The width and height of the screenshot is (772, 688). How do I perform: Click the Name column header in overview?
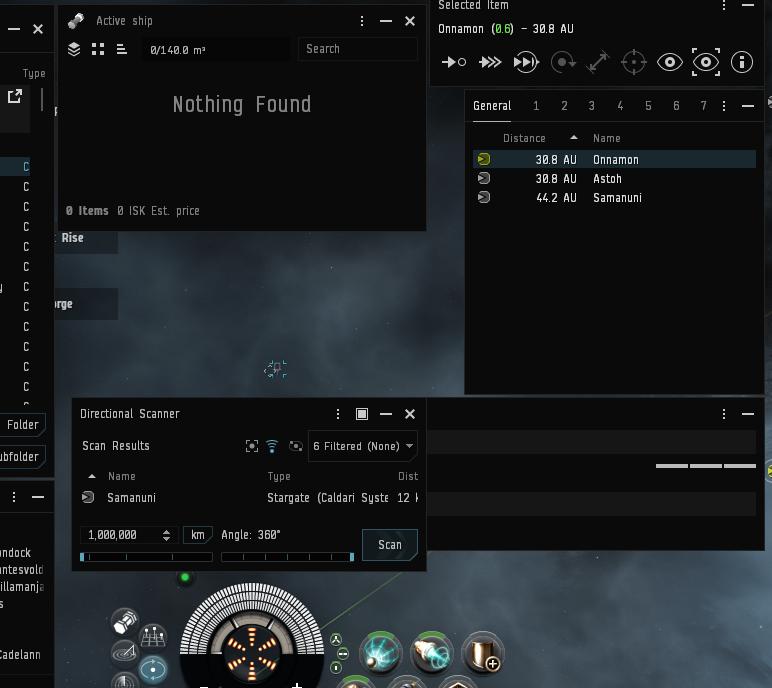pyautogui.click(x=607, y=138)
